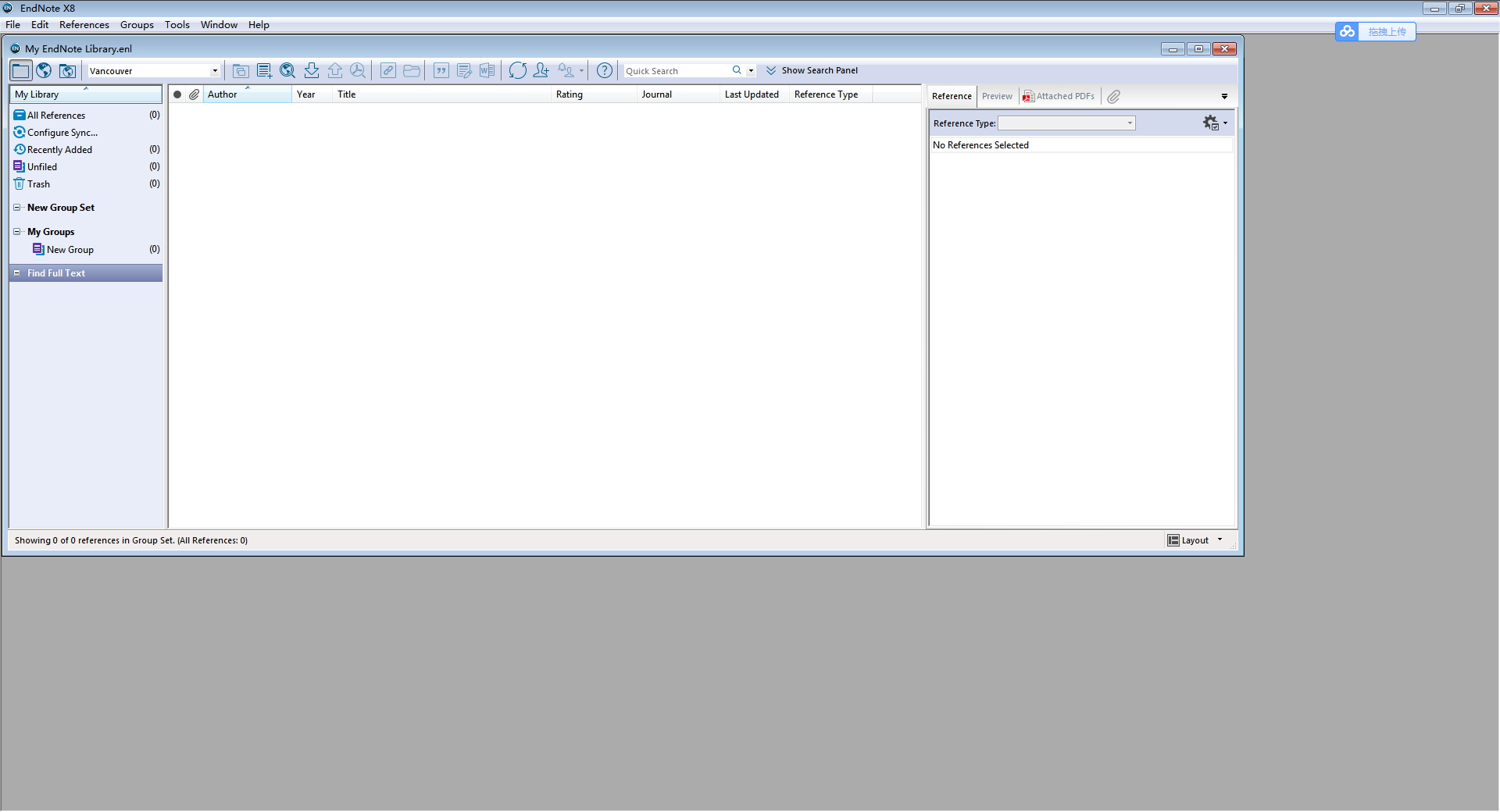This screenshot has height=812, width=1500.
Task: Select Trash group
Action: [86, 184]
